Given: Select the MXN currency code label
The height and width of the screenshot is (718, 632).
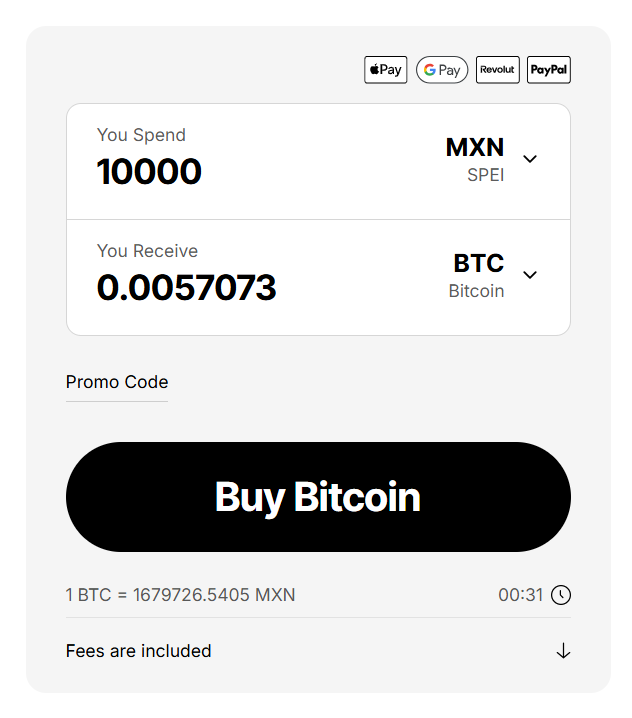Looking at the screenshot, I should tap(475, 148).
